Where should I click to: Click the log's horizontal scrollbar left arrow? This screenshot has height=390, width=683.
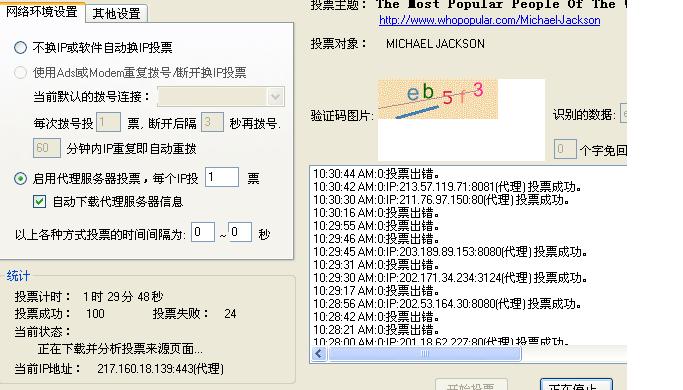click(319, 354)
